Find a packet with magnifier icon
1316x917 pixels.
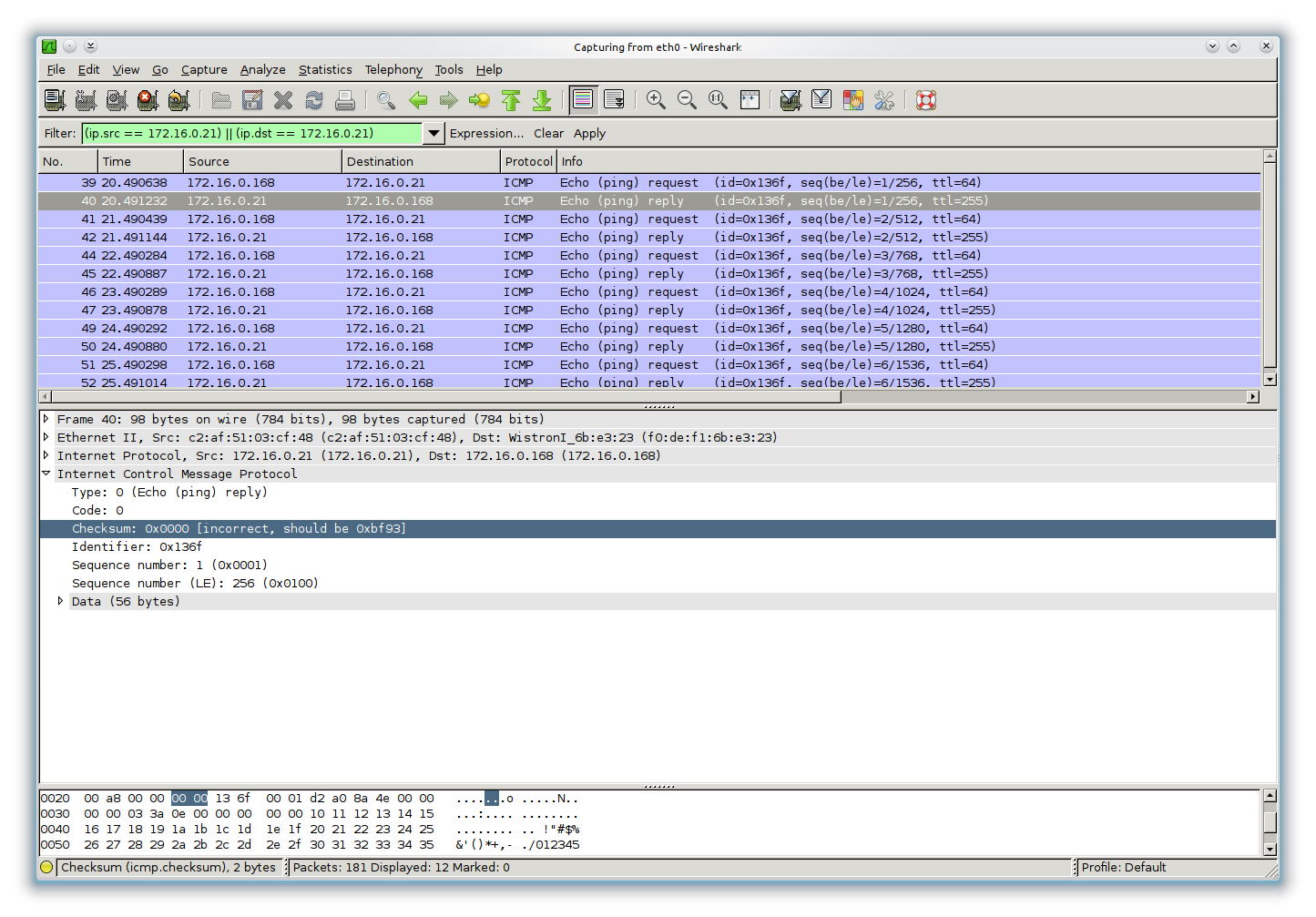(x=386, y=100)
